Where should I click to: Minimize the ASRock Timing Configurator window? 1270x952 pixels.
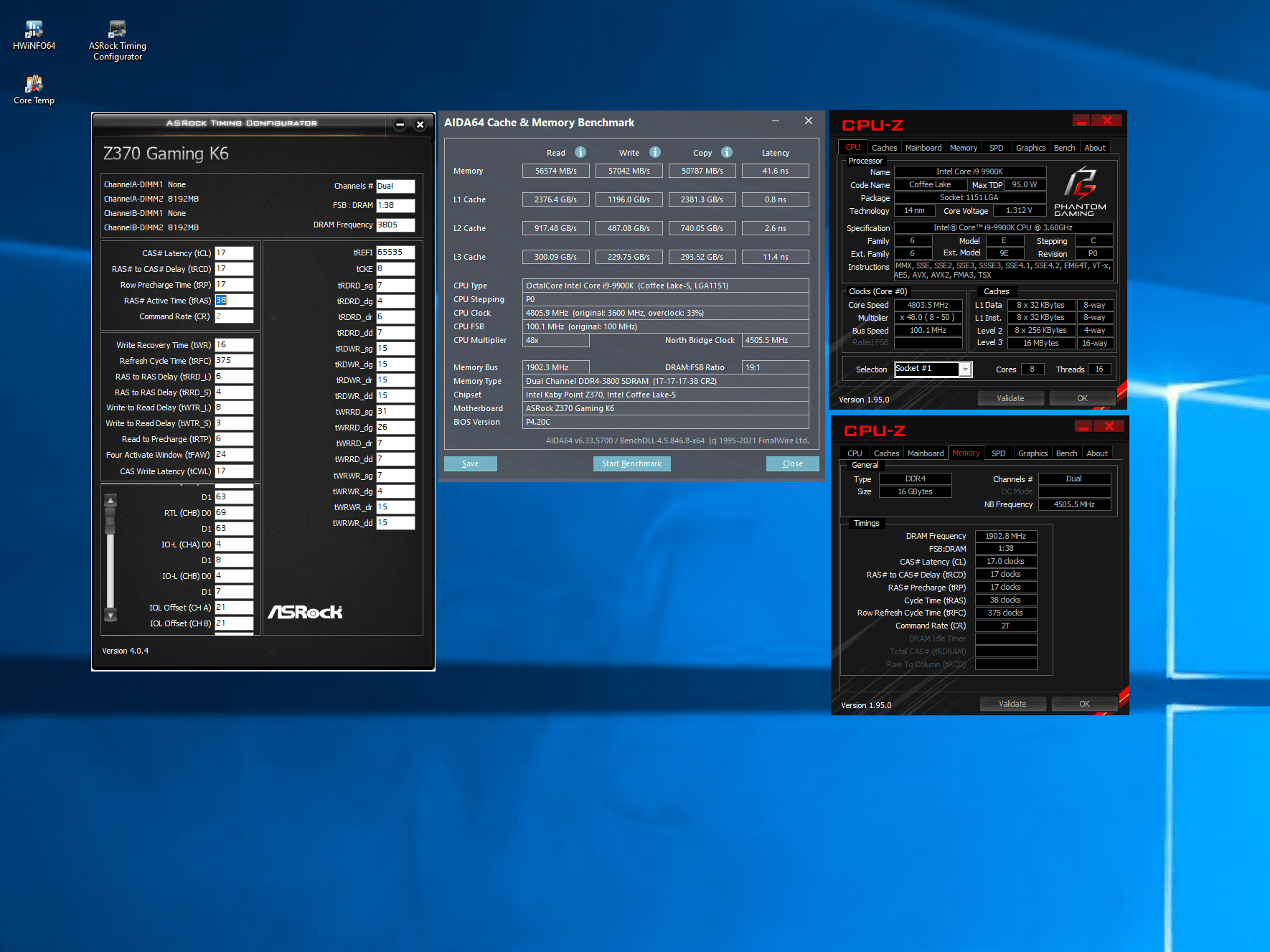click(400, 125)
